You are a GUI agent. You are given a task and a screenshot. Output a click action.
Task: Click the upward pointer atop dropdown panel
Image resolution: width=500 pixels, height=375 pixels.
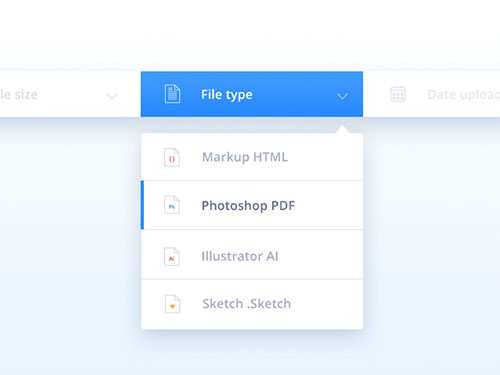(343, 129)
